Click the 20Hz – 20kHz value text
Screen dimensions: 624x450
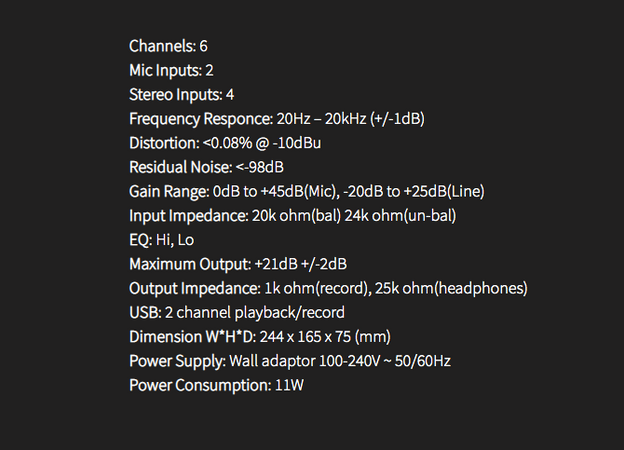pyautogui.click(x=321, y=119)
